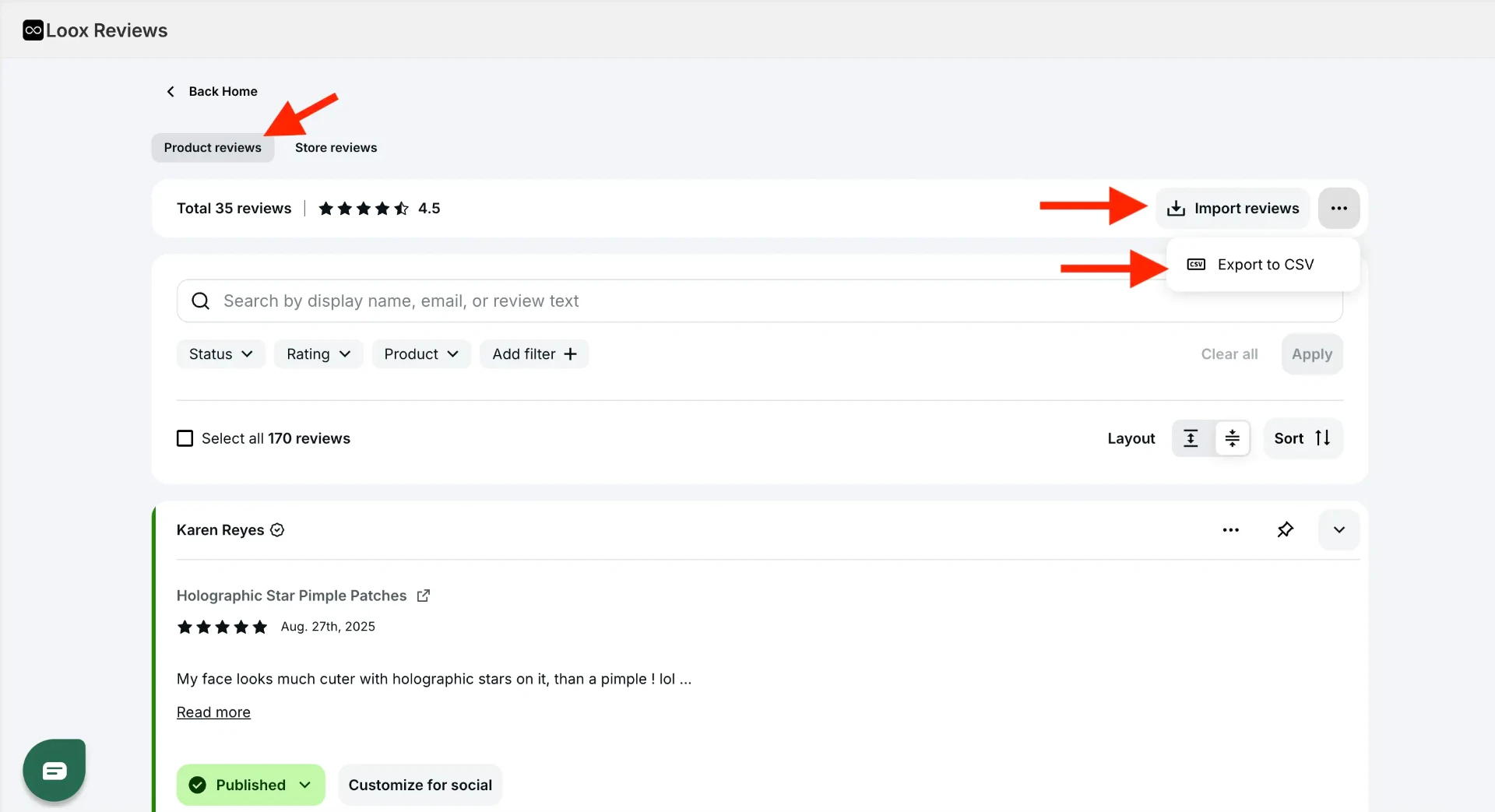Open Karen Reyes review three-dot options
This screenshot has height=812, width=1495.
coord(1230,530)
